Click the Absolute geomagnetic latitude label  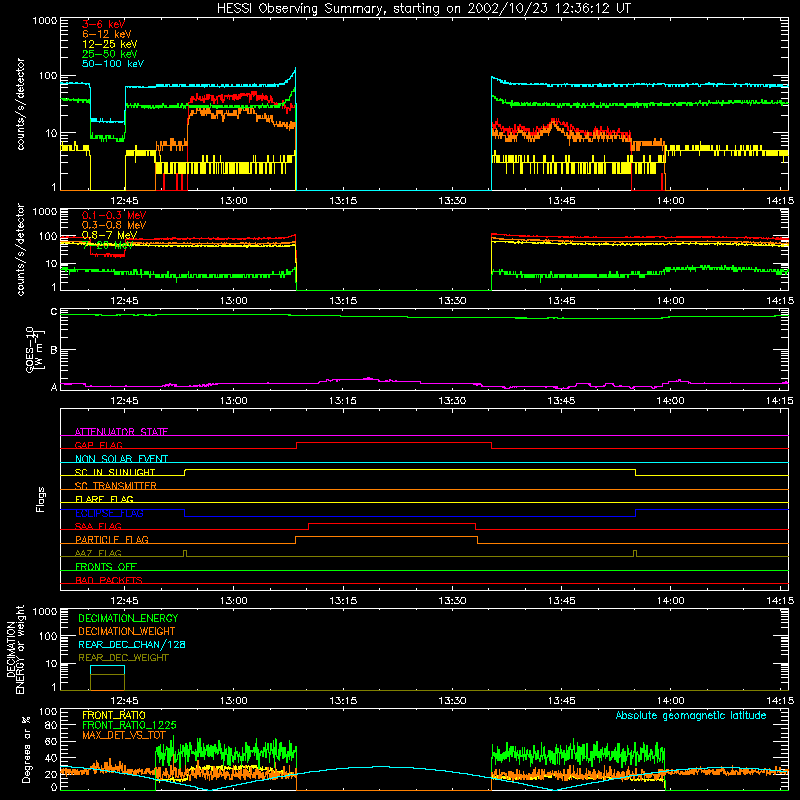coord(691,716)
